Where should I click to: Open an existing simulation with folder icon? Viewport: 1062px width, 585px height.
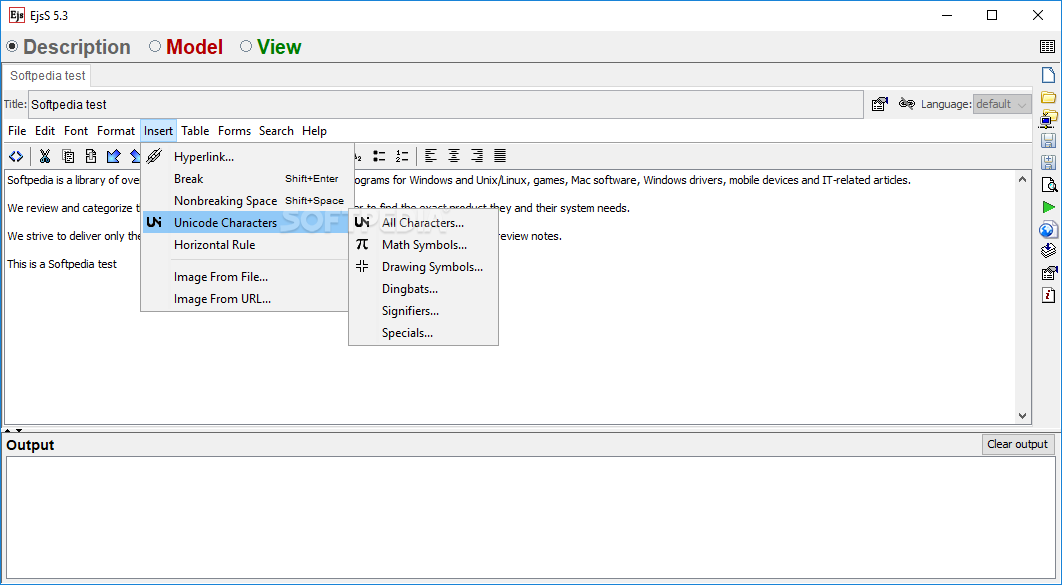[x=1048, y=97]
